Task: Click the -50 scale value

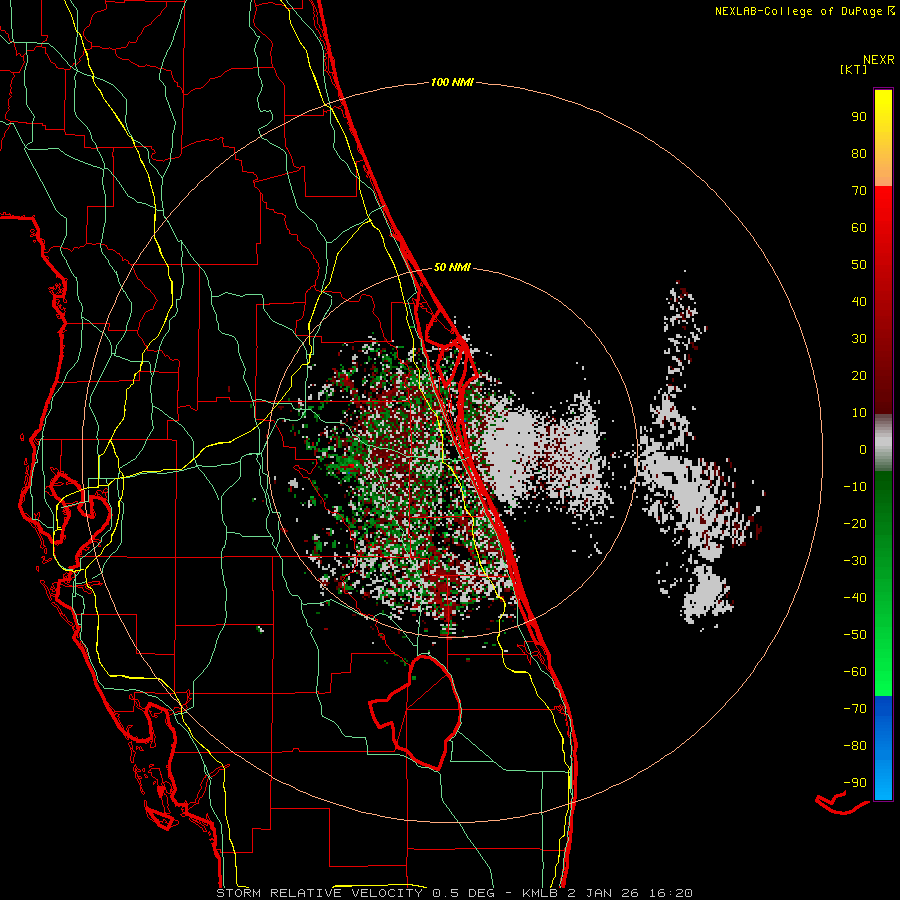Action: tap(855, 635)
